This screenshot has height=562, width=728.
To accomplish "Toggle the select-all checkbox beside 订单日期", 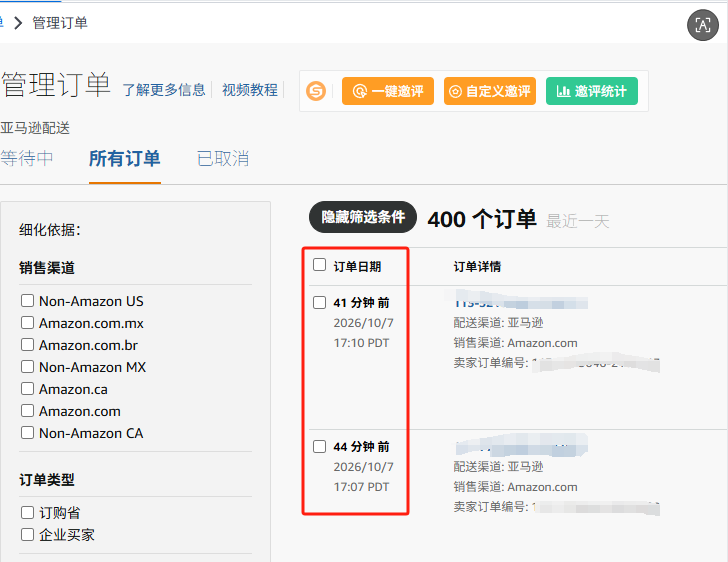I will 319,265.
